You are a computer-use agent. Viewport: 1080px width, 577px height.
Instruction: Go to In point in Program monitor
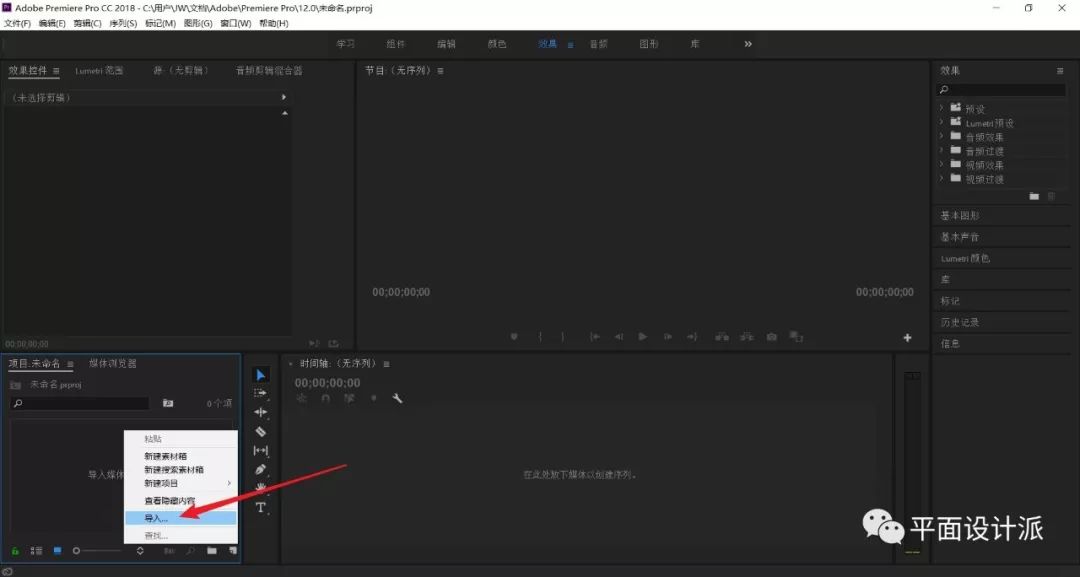(x=594, y=337)
